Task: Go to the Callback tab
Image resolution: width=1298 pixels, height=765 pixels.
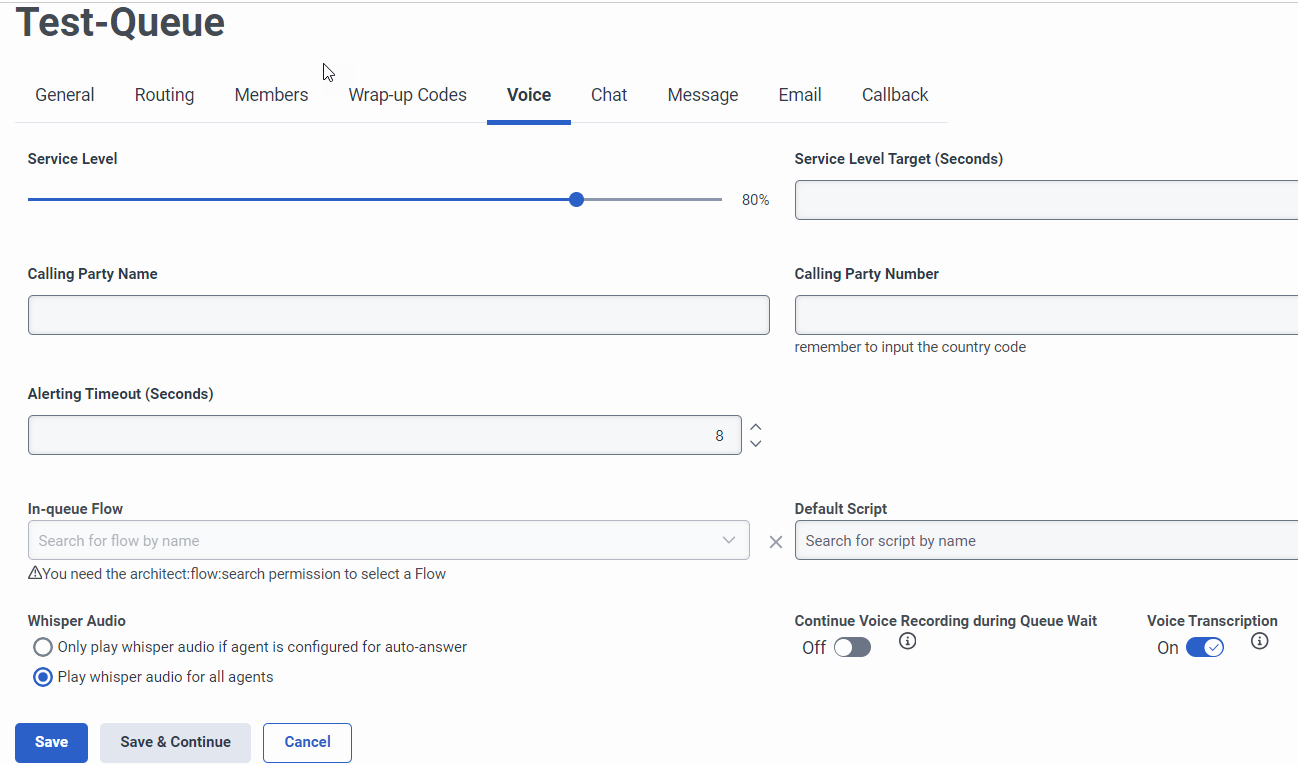Action: coord(895,95)
